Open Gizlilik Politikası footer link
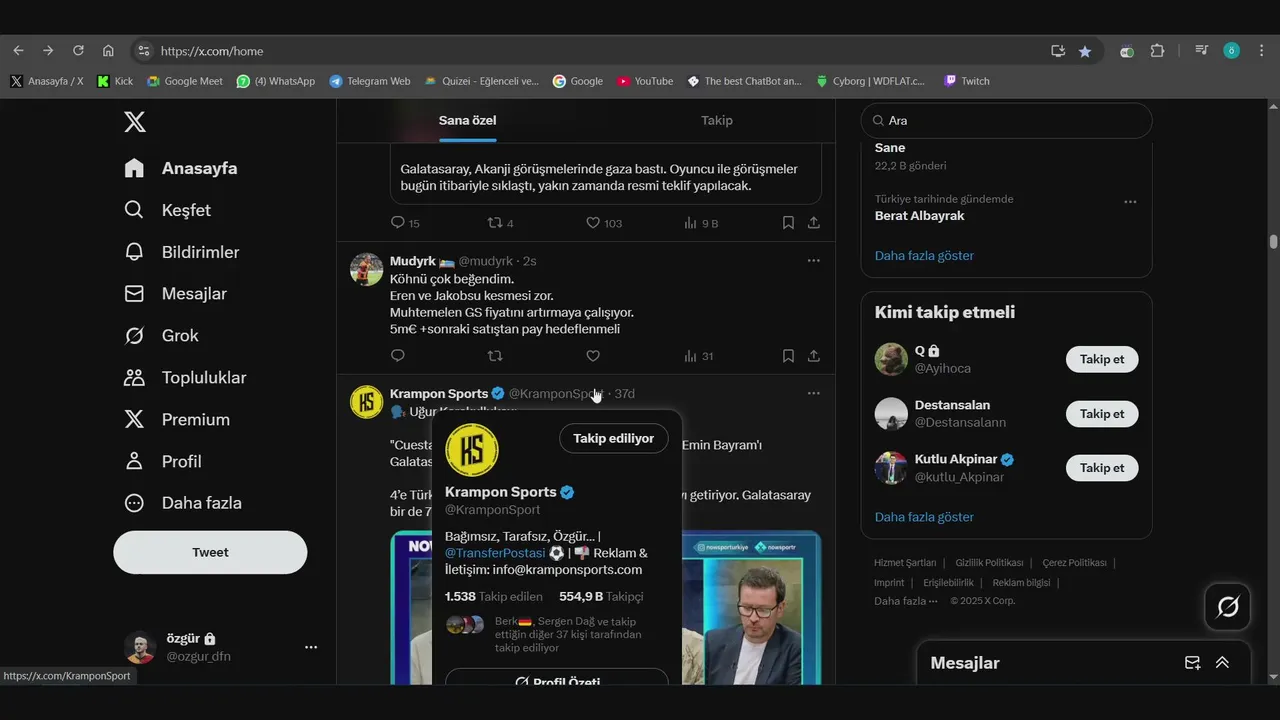The height and width of the screenshot is (720, 1280). [989, 563]
